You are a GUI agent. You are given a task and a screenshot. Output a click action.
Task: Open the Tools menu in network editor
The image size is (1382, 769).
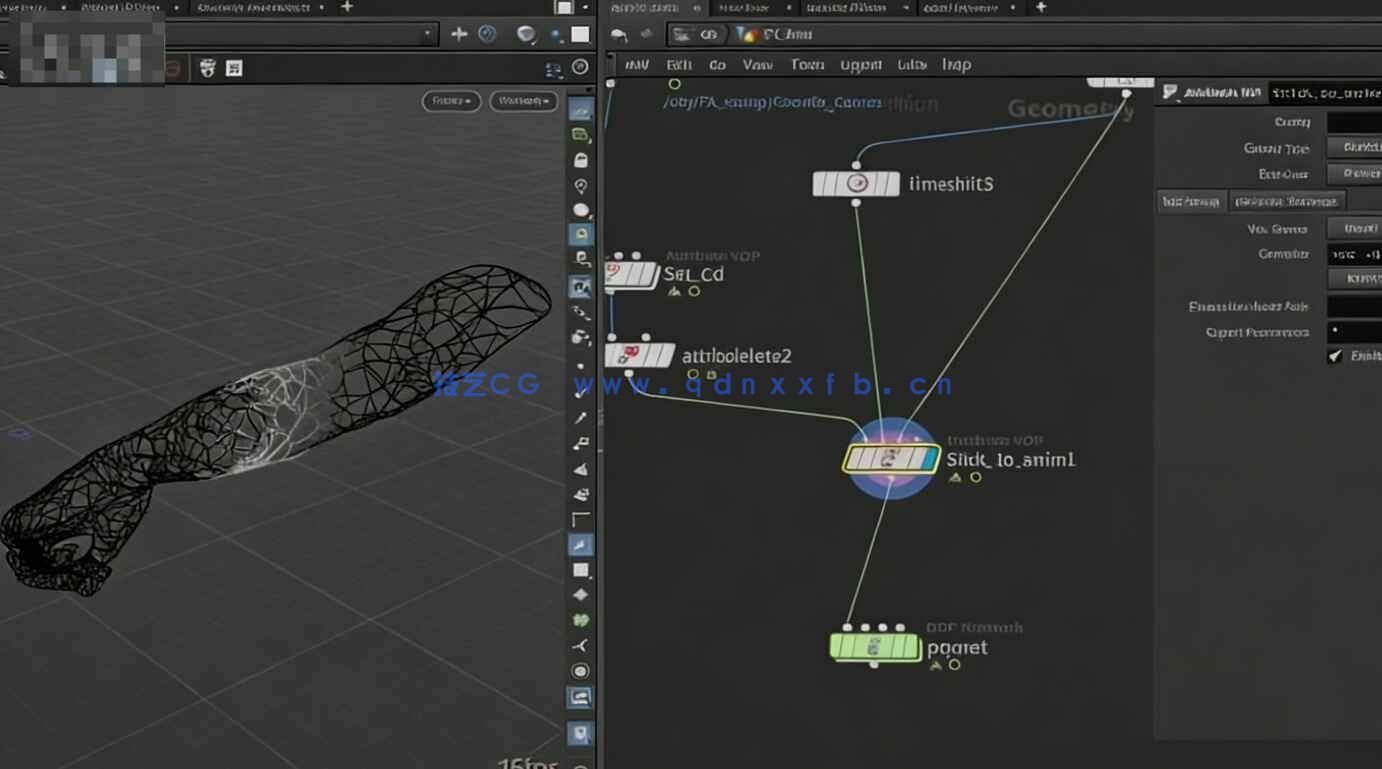coord(807,65)
